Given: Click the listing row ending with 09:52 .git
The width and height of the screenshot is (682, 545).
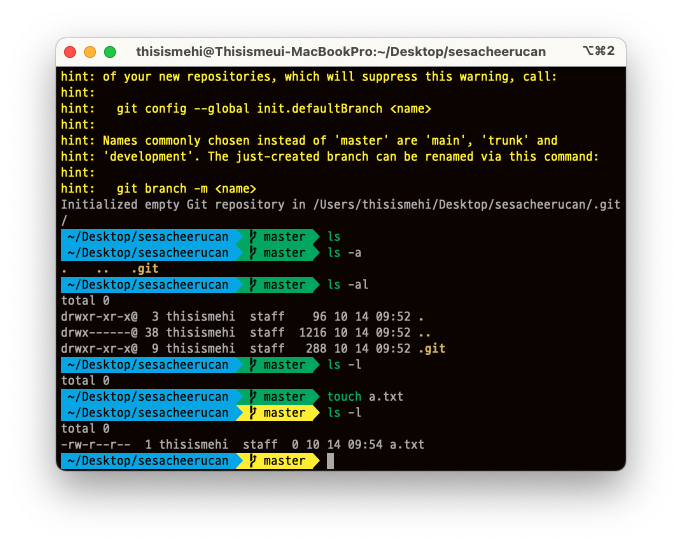Looking at the screenshot, I should [x=253, y=349].
